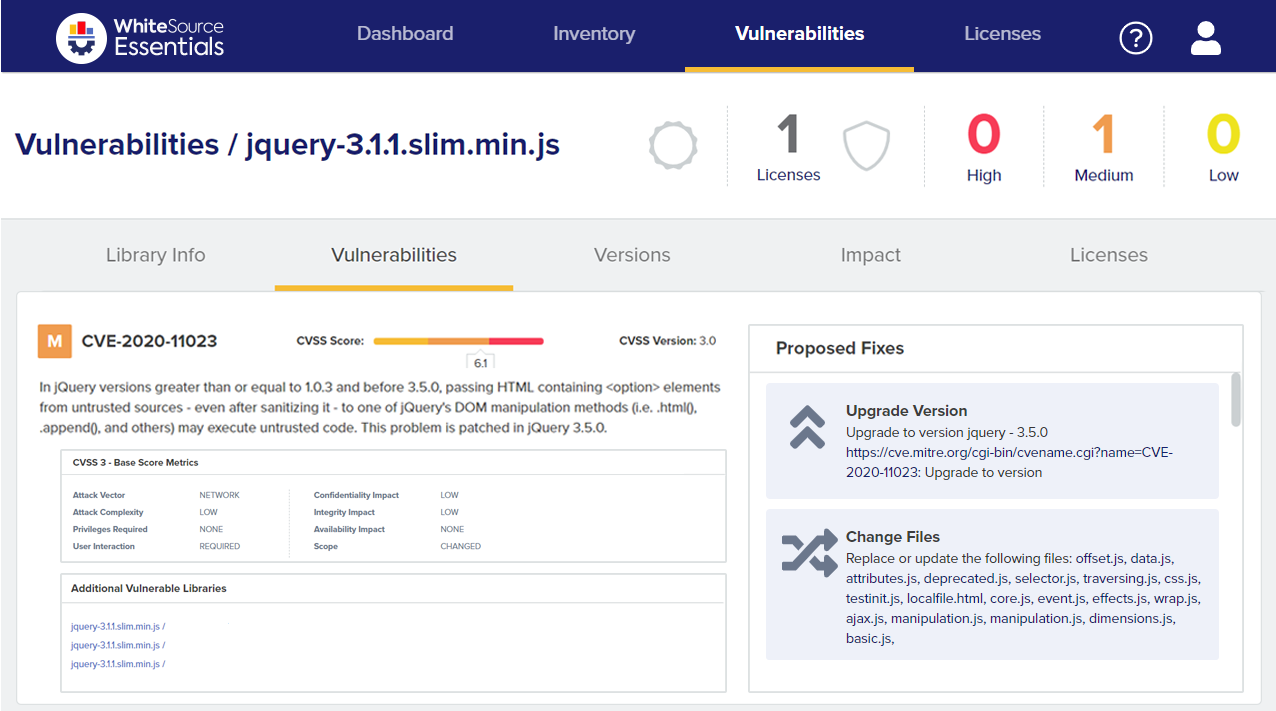The height and width of the screenshot is (711, 1276).
Task: Click the CVSS score color bar
Action: click(x=458, y=341)
